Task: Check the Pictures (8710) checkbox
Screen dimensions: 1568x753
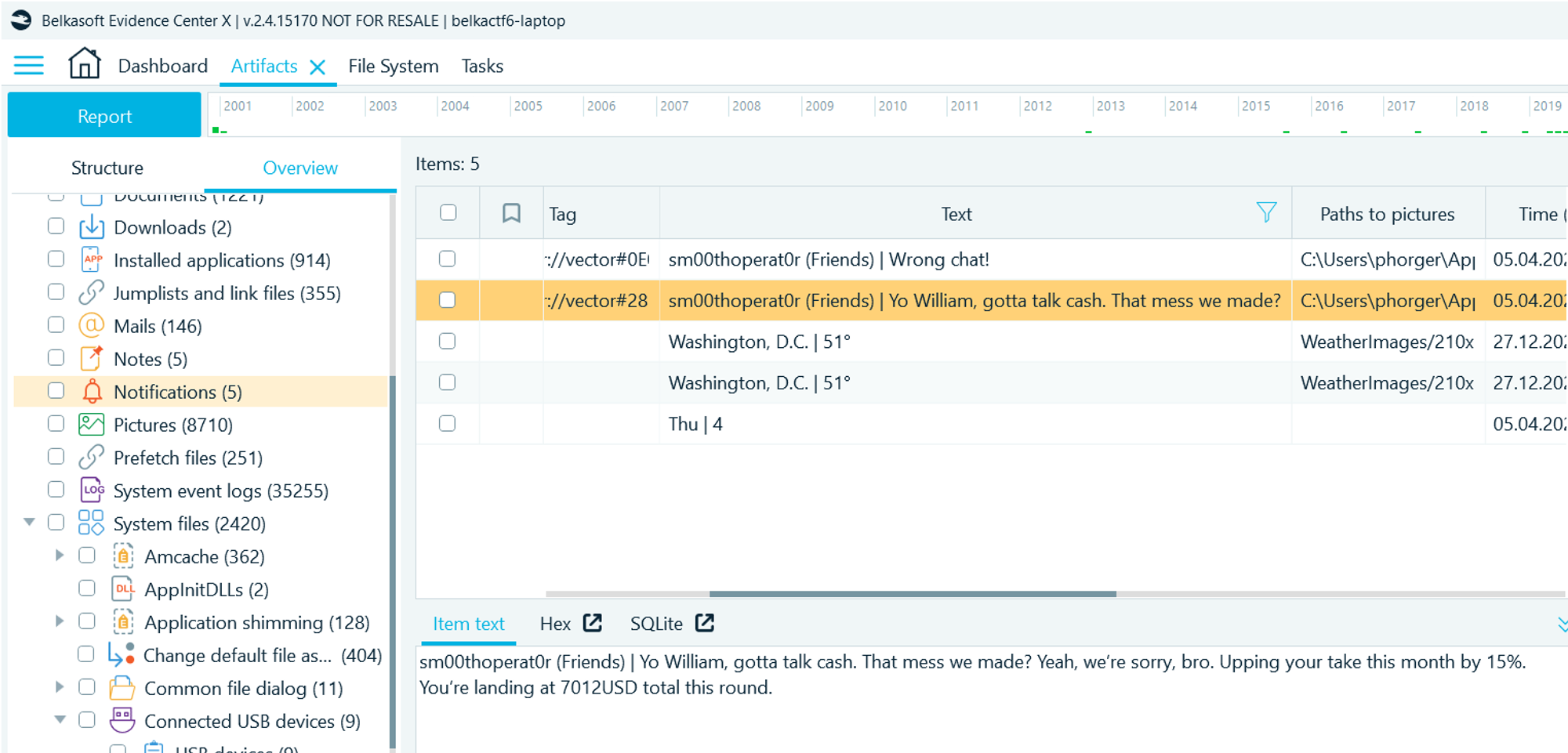Action: coord(56,424)
